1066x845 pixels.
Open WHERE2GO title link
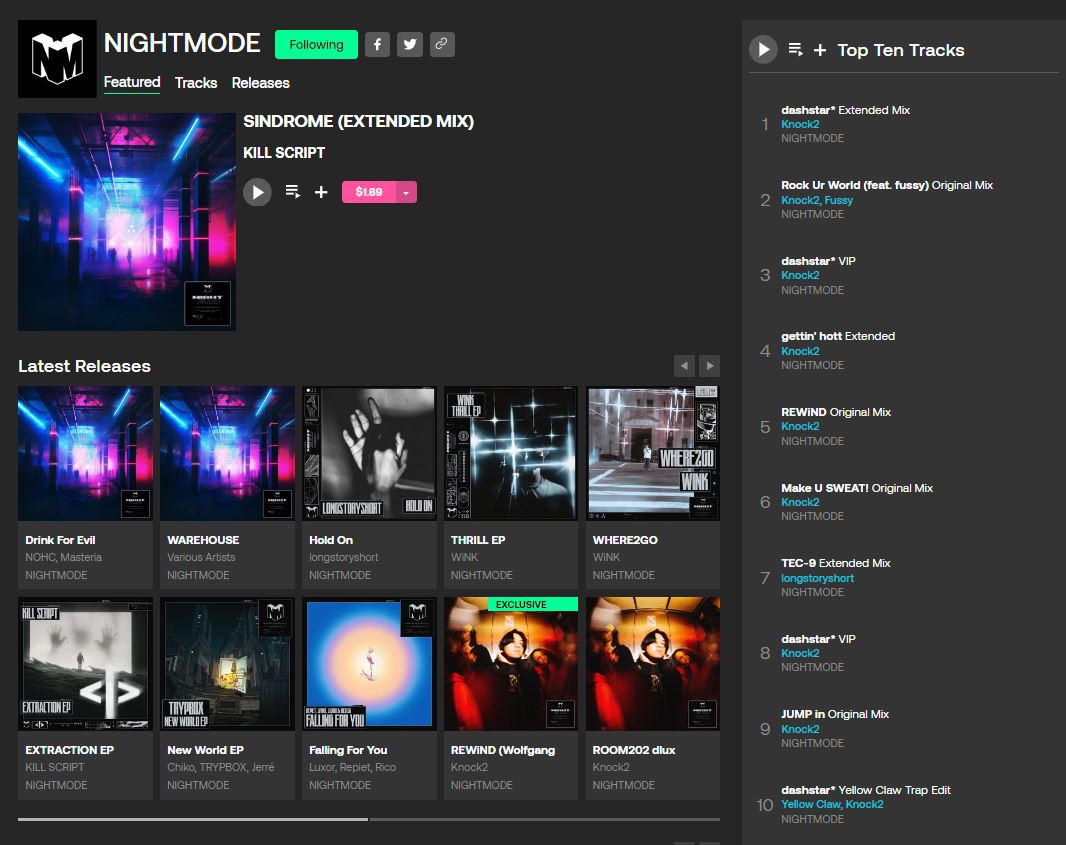point(625,540)
